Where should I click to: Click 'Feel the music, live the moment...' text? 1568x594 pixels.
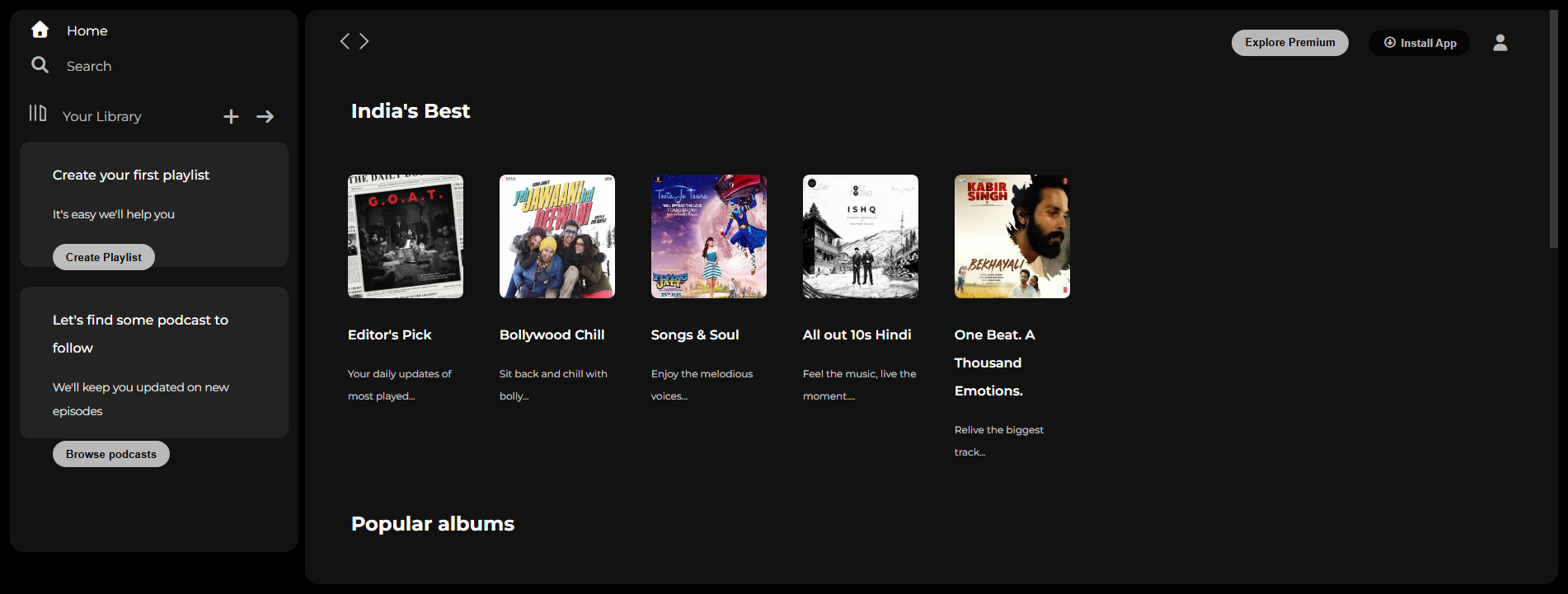860,385
